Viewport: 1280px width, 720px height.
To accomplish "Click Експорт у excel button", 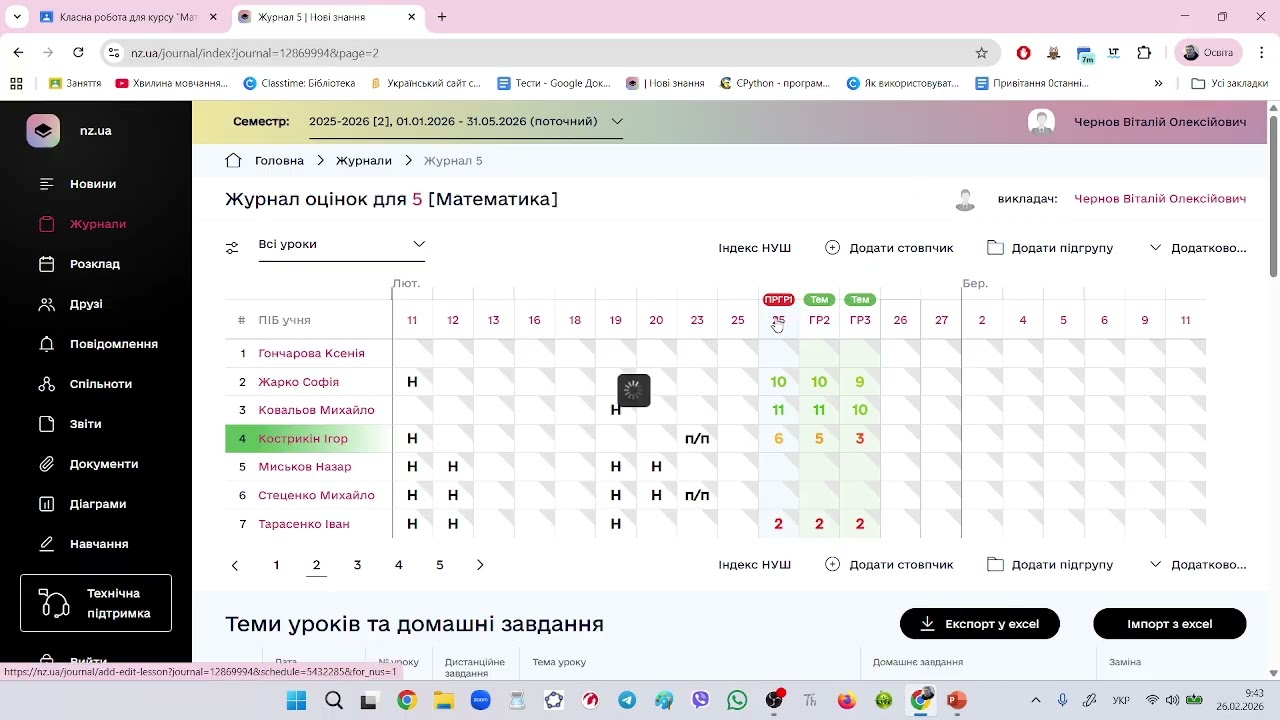I will point(980,624).
